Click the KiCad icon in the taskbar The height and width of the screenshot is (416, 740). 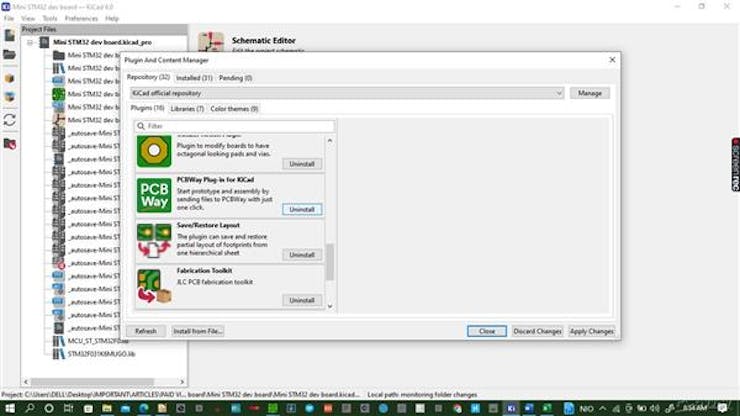pyautogui.click(x=511, y=408)
